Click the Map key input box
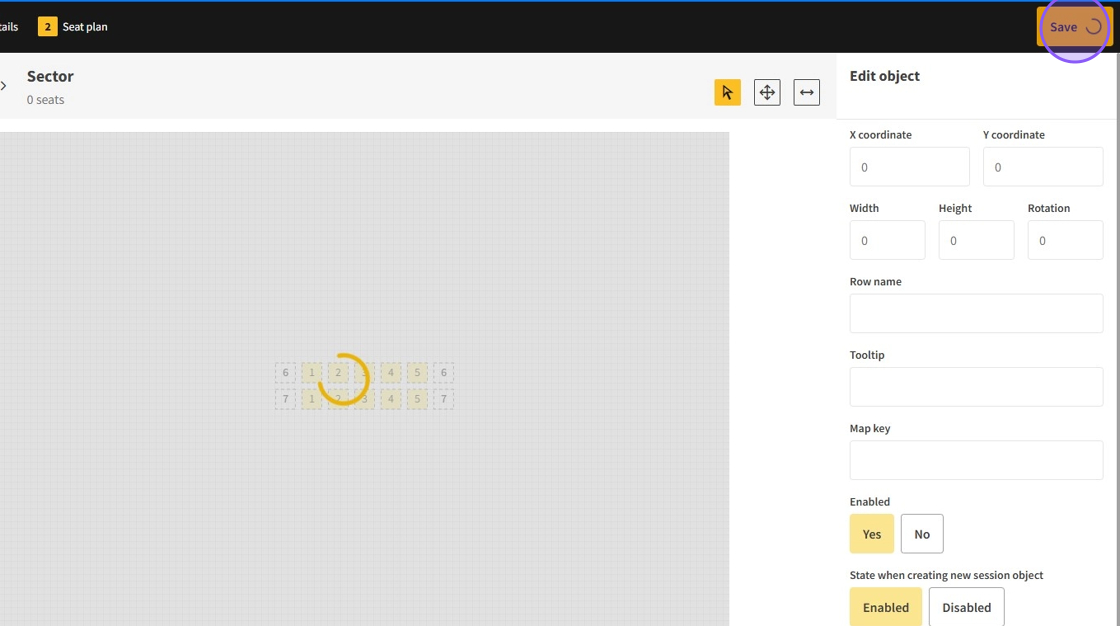This screenshot has height=626, width=1120. tap(976, 461)
